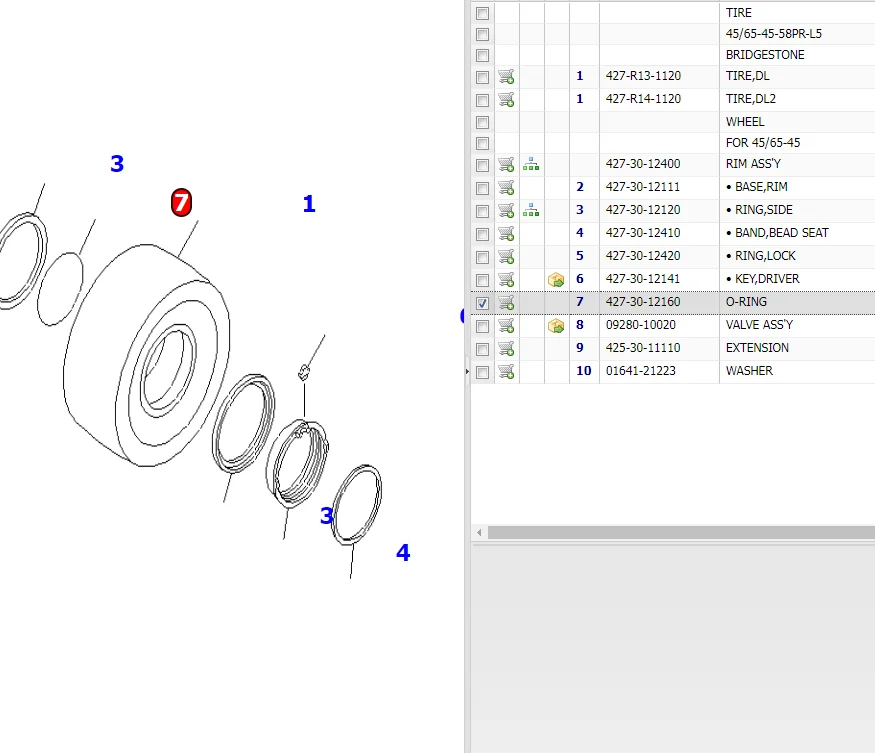Image resolution: width=875 pixels, height=753 pixels.
Task: Click item number 5 in the list
Action: point(580,256)
